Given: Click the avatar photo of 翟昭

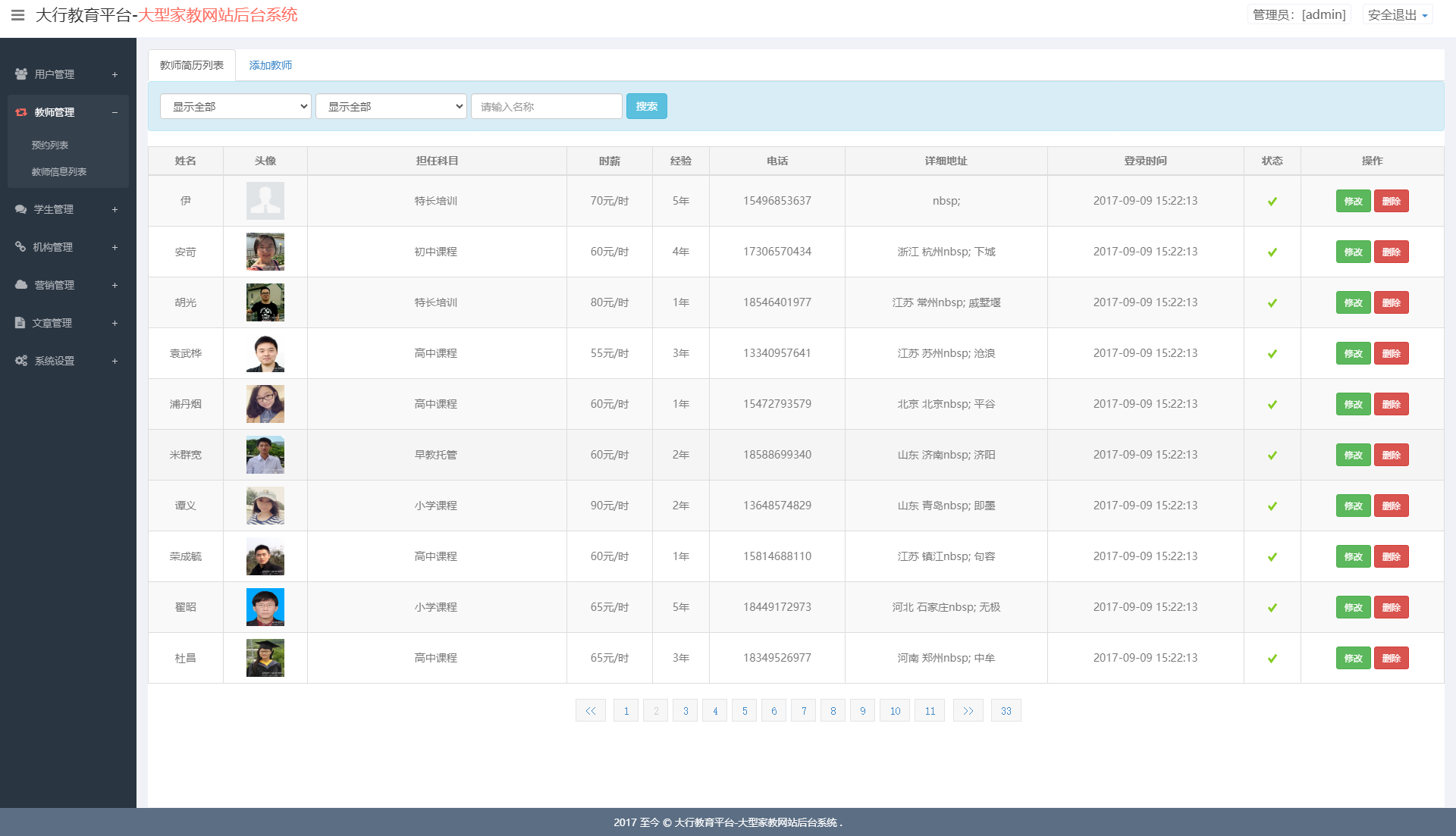Looking at the screenshot, I should click(x=265, y=607).
